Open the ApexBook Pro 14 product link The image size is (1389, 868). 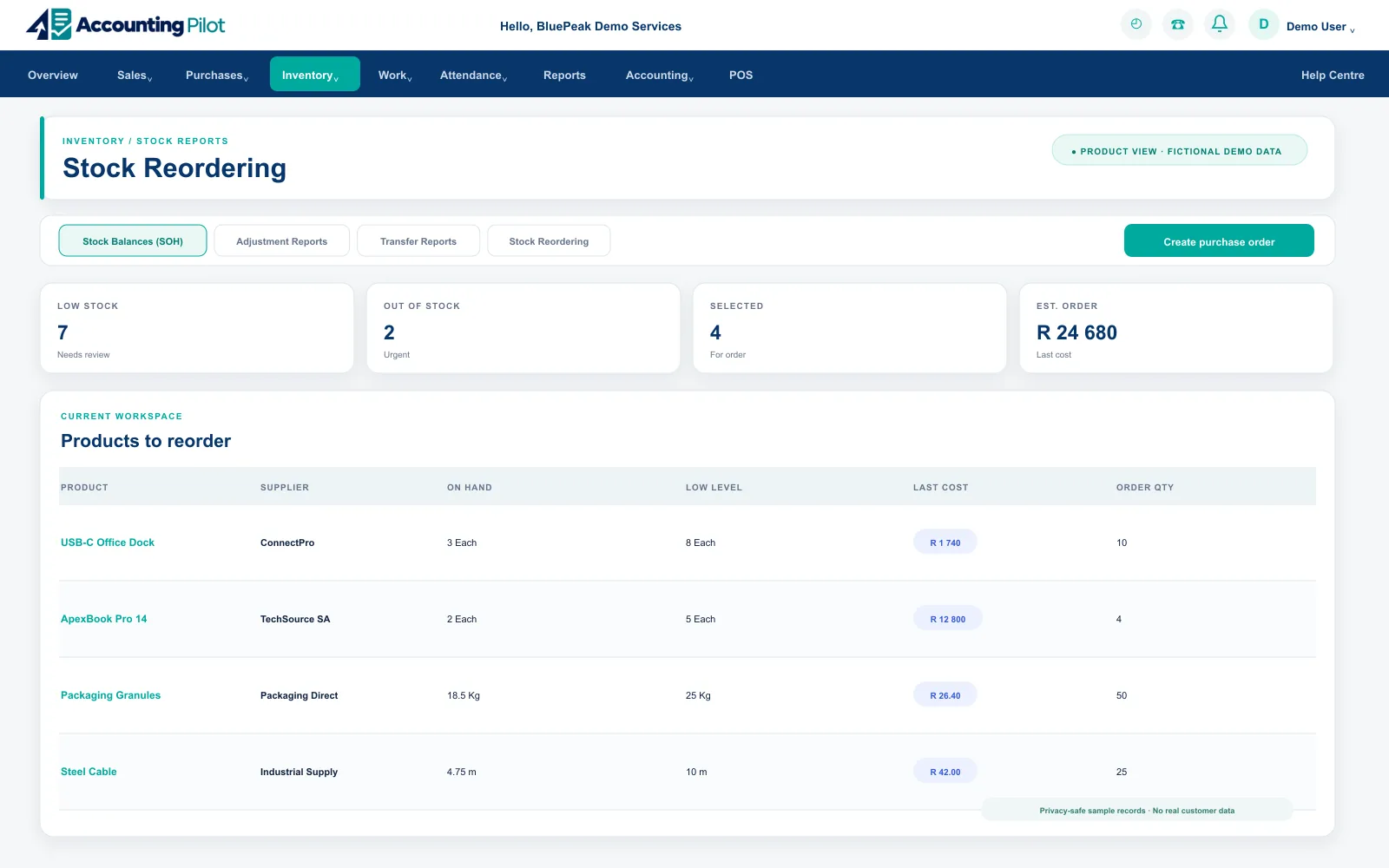pos(104,619)
